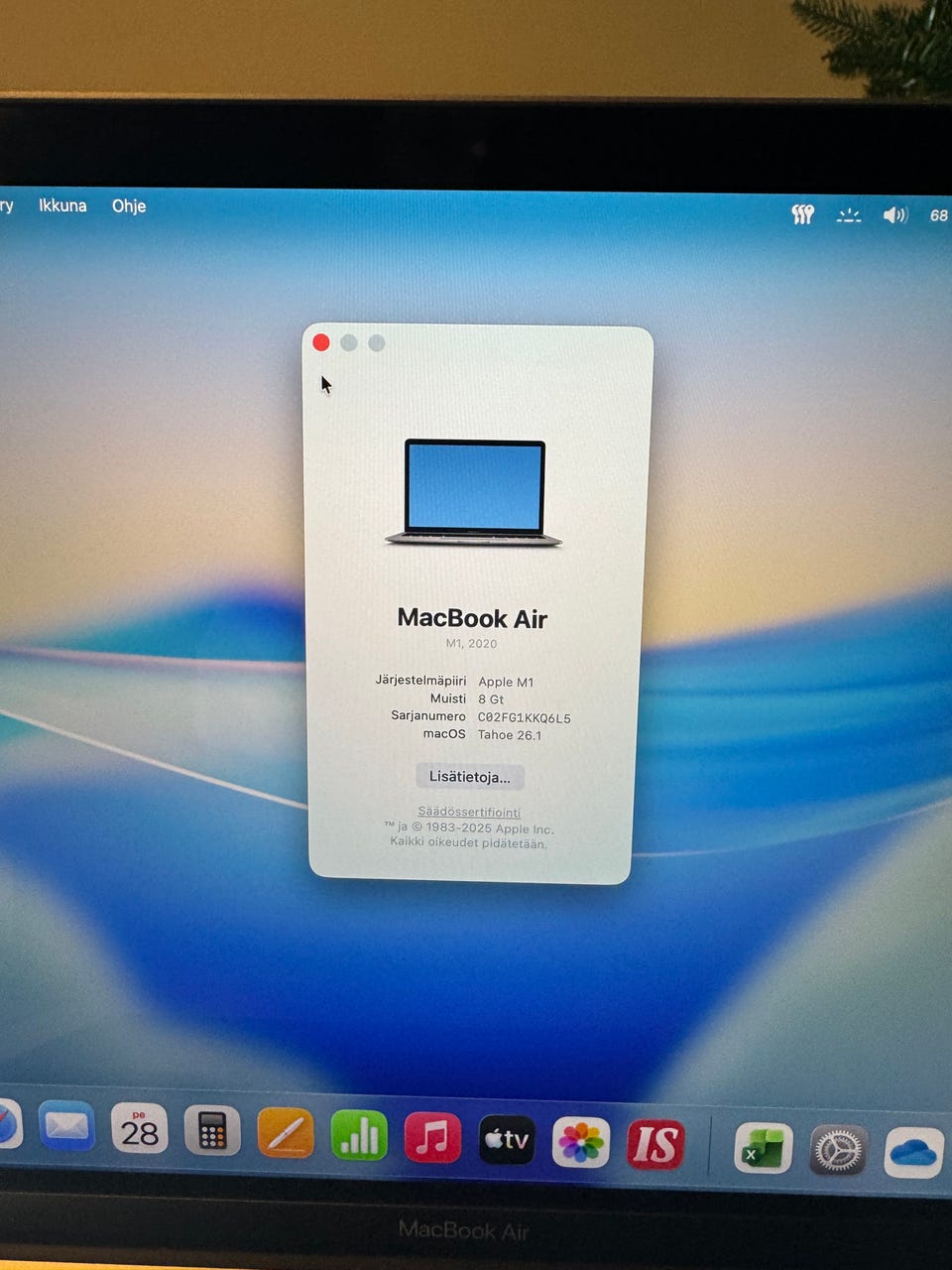Open the Apple TV app
952x1270 pixels.
point(507,1140)
